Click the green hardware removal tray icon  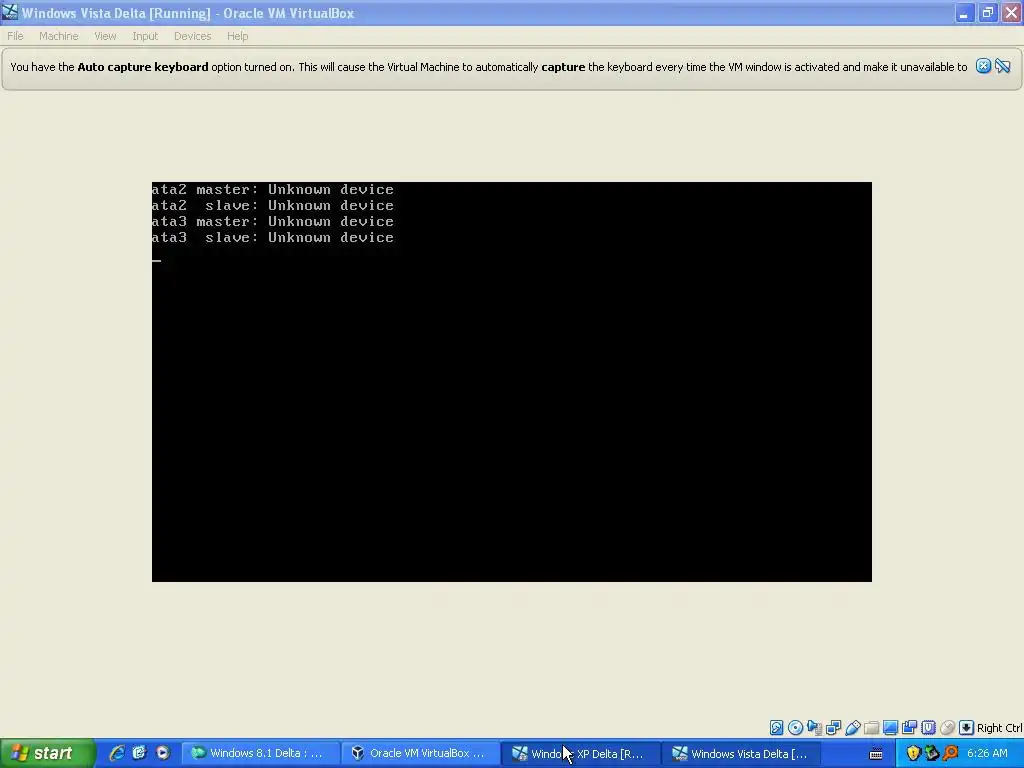(932, 754)
